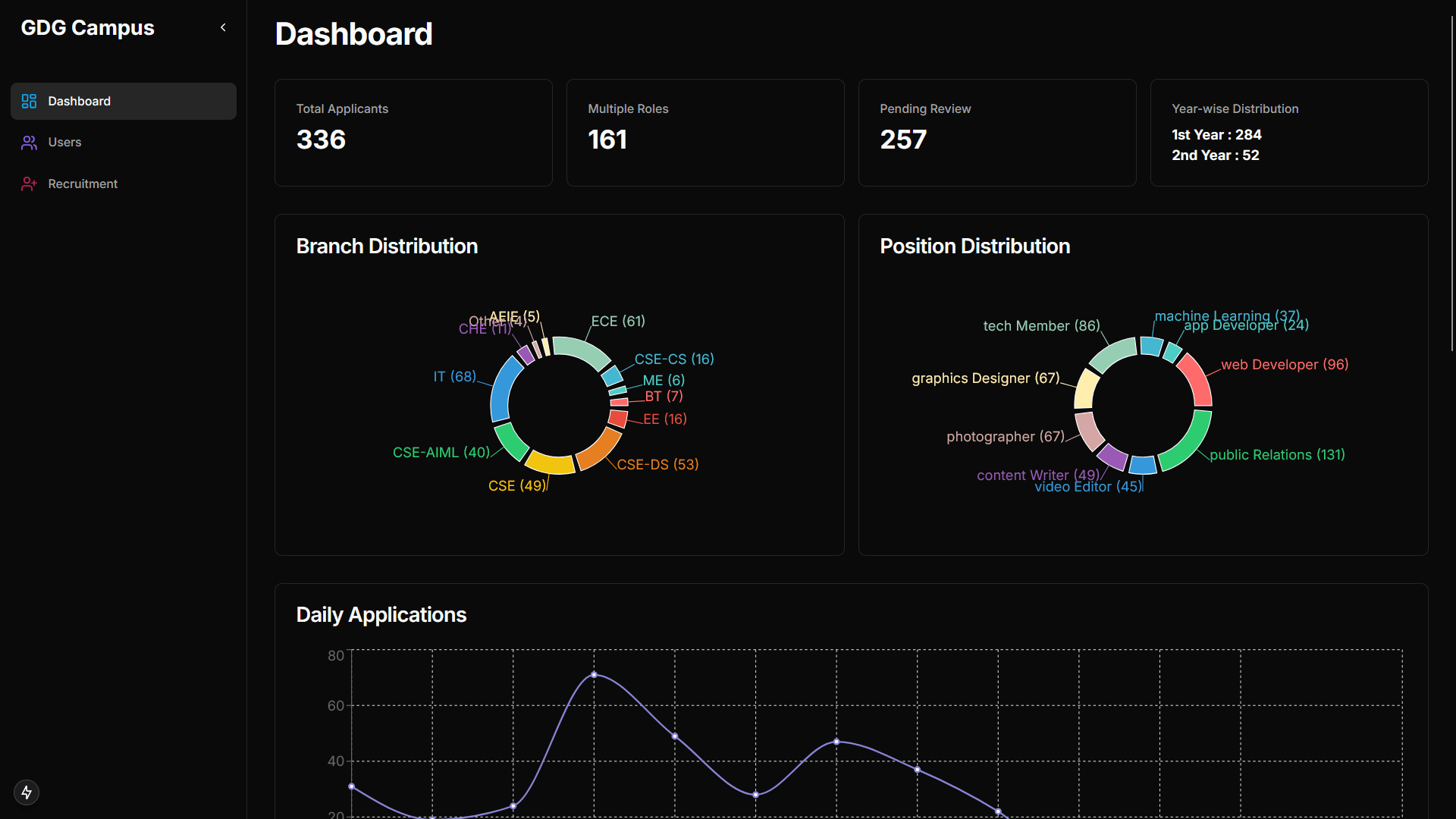Click the Pending Review value 257
This screenshot has height=819, width=1456.
[903, 140]
